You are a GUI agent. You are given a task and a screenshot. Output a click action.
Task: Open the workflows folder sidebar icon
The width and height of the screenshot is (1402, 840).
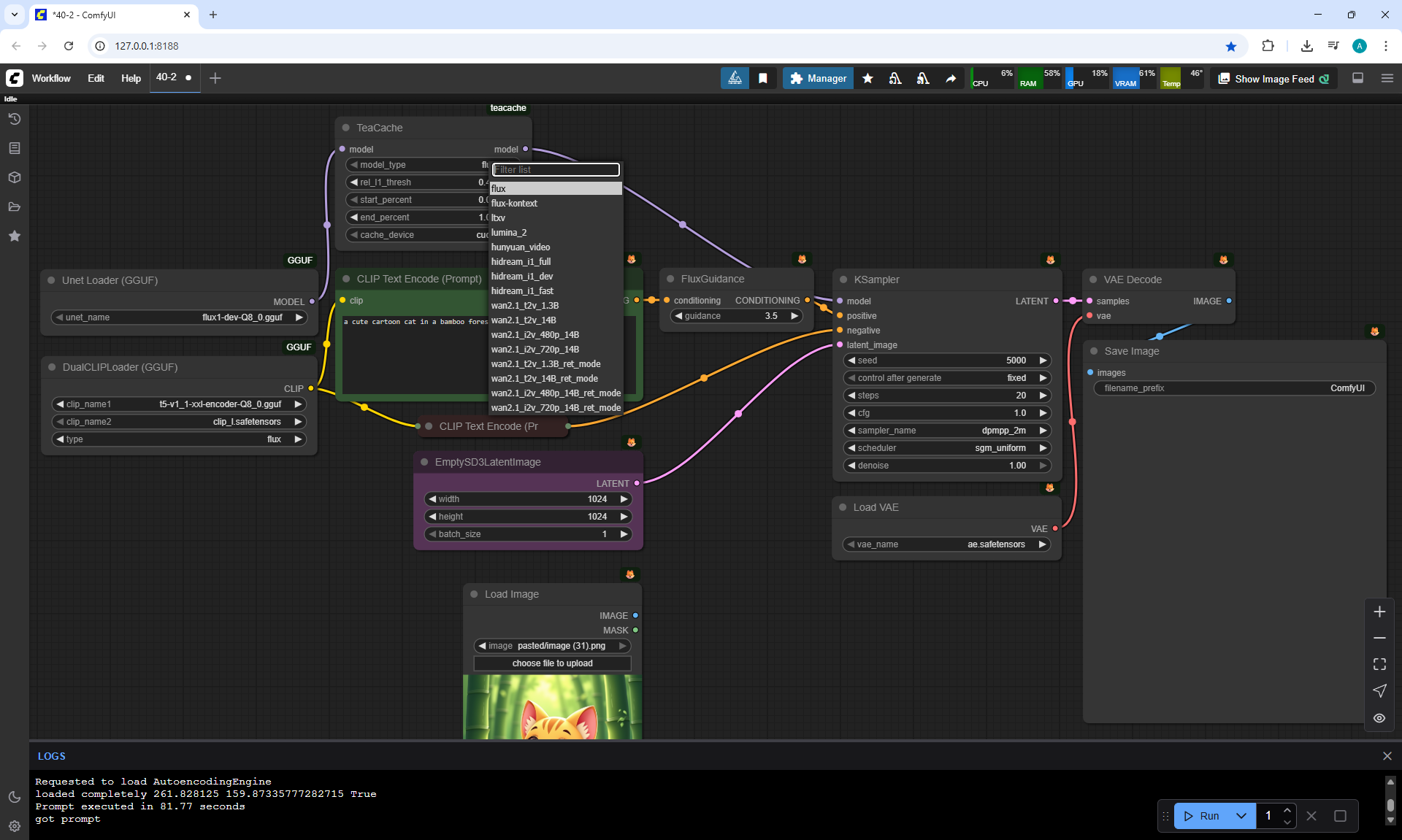pos(14,207)
